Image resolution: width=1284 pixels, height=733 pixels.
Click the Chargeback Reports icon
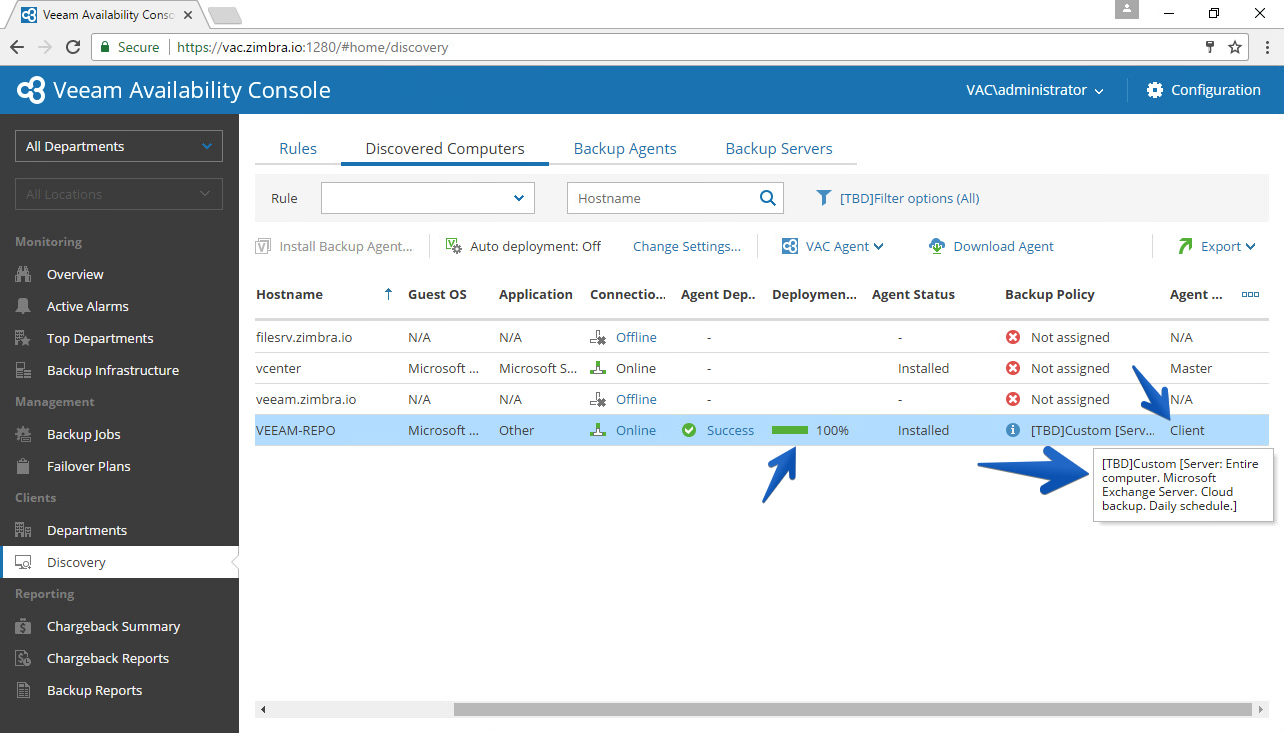pos(24,658)
